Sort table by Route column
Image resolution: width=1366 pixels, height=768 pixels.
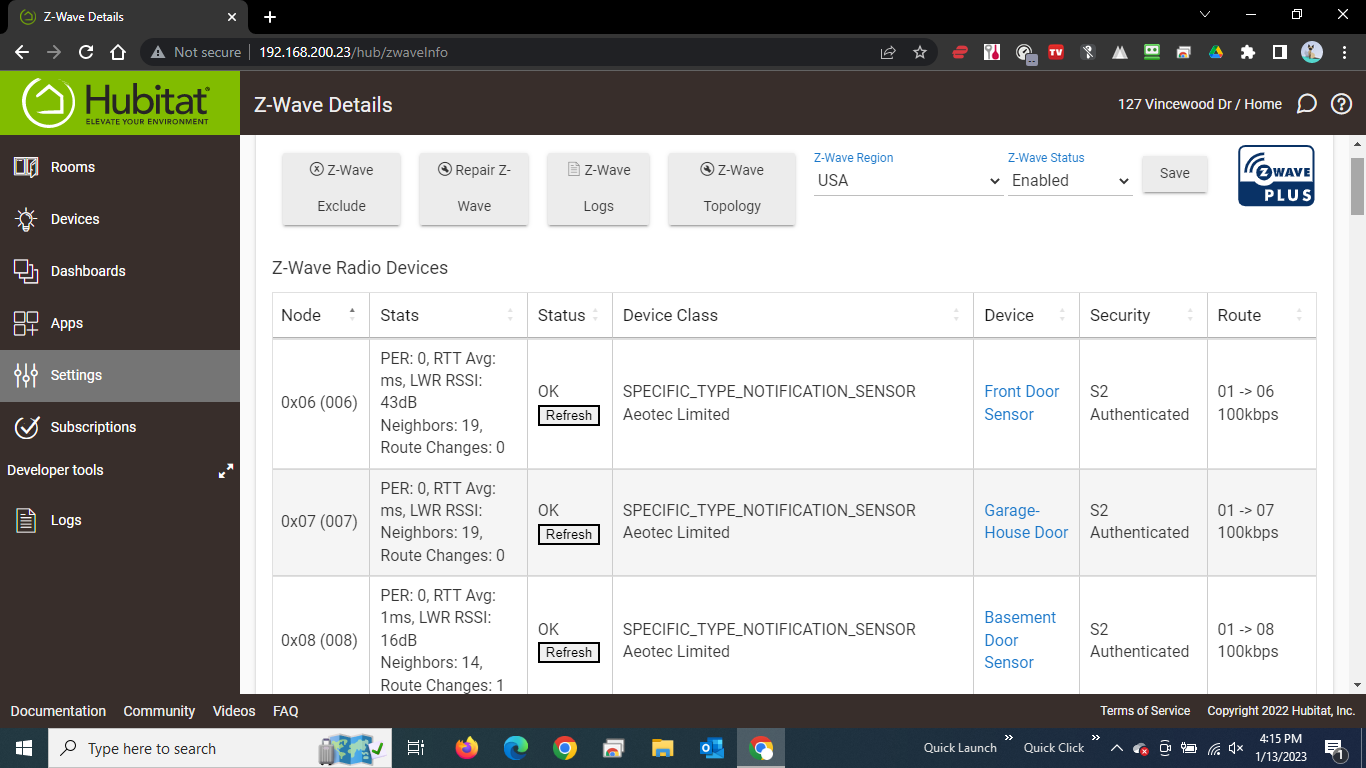point(1261,315)
